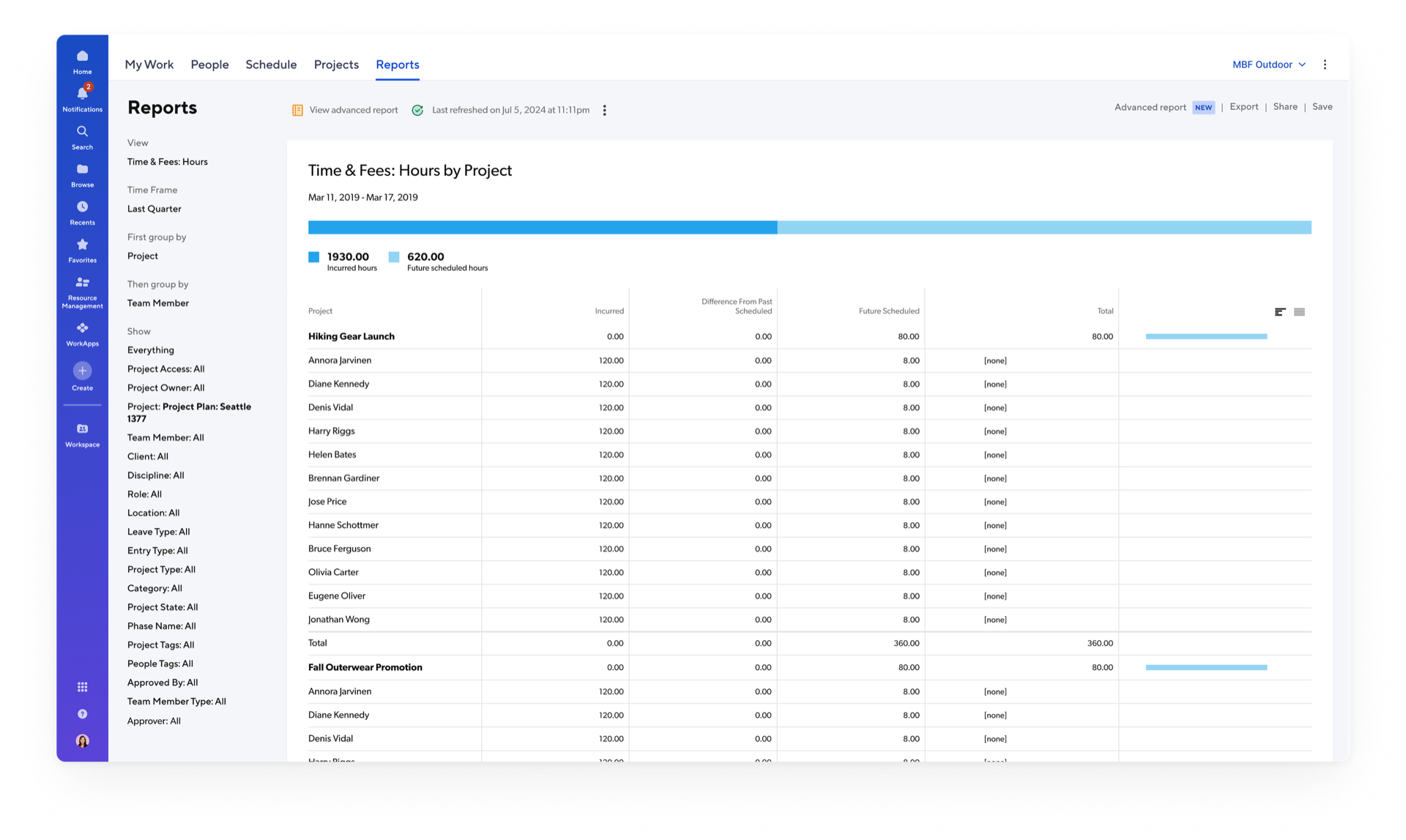Open Client: All filter
The width and height of the screenshot is (1406, 840).
[148, 457]
